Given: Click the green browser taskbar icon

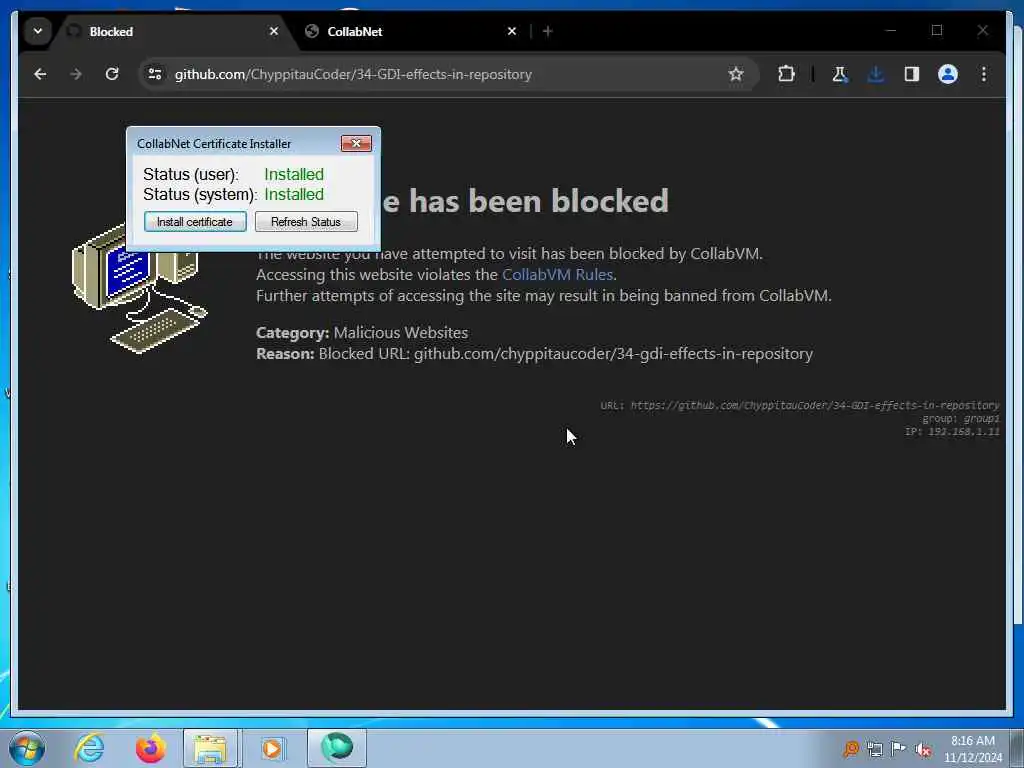Looking at the screenshot, I should (x=337, y=748).
